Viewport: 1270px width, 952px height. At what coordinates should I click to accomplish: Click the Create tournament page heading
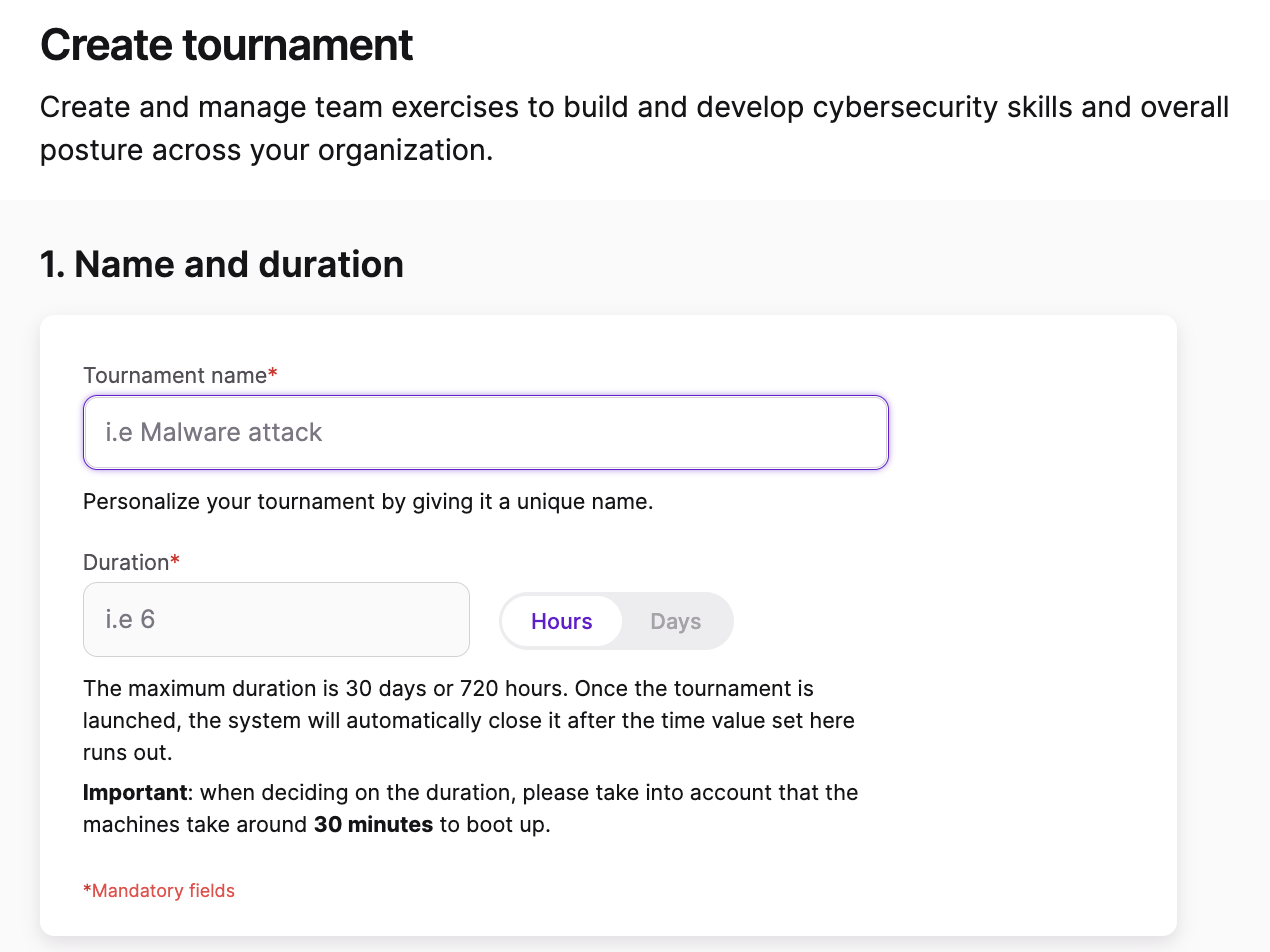(x=226, y=45)
